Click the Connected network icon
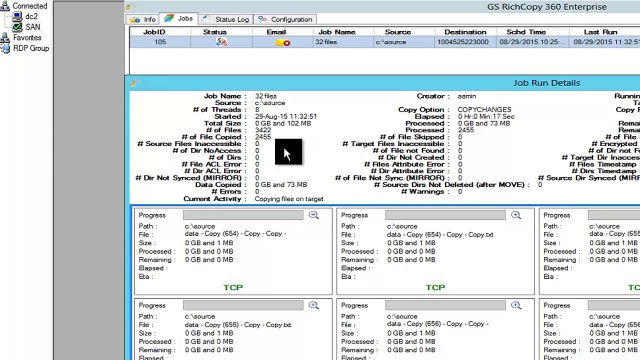Image resolution: width=640 pixels, height=360 pixels. point(5,5)
